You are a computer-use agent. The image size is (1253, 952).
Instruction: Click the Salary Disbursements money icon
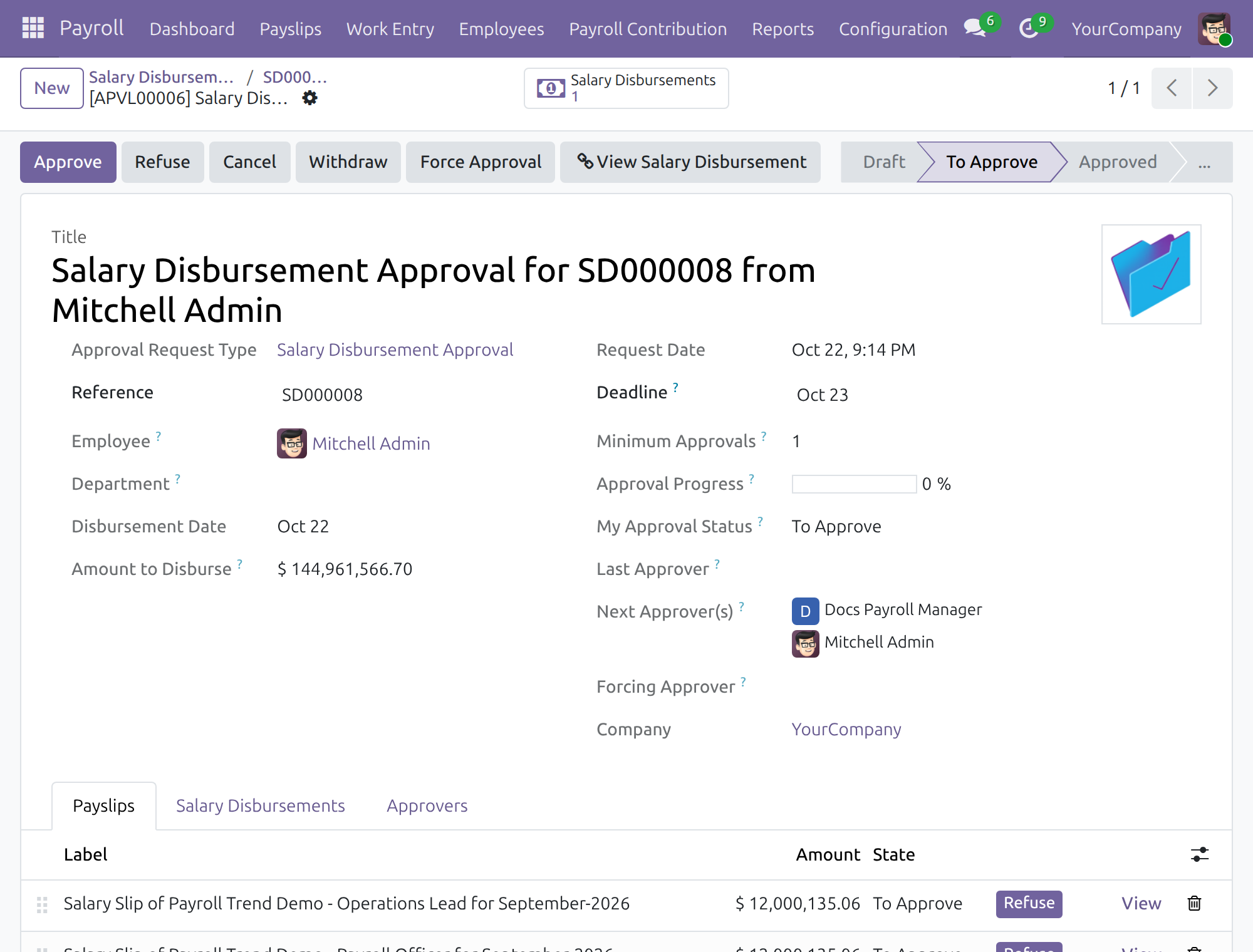click(551, 88)
